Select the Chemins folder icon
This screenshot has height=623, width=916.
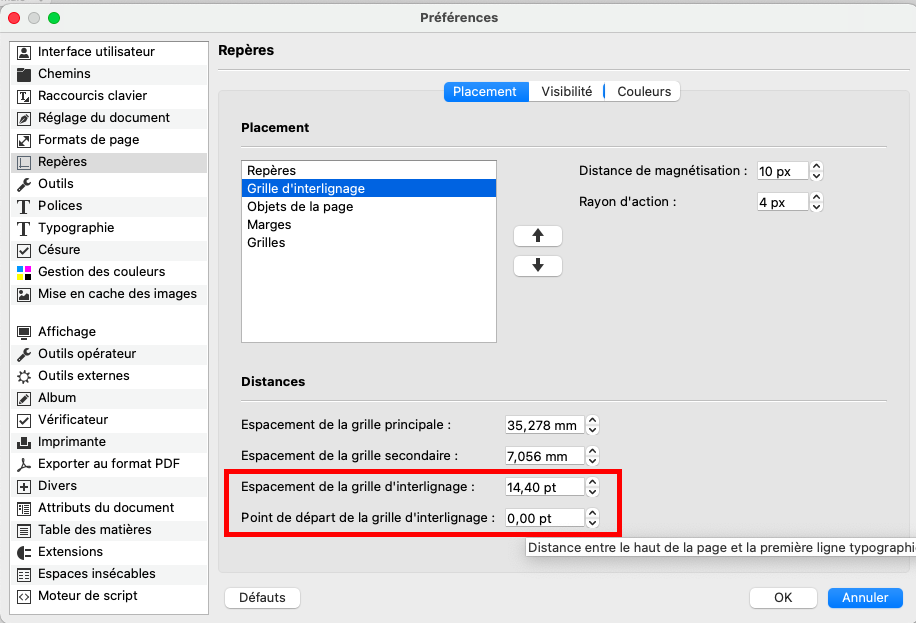pos(25,74)
